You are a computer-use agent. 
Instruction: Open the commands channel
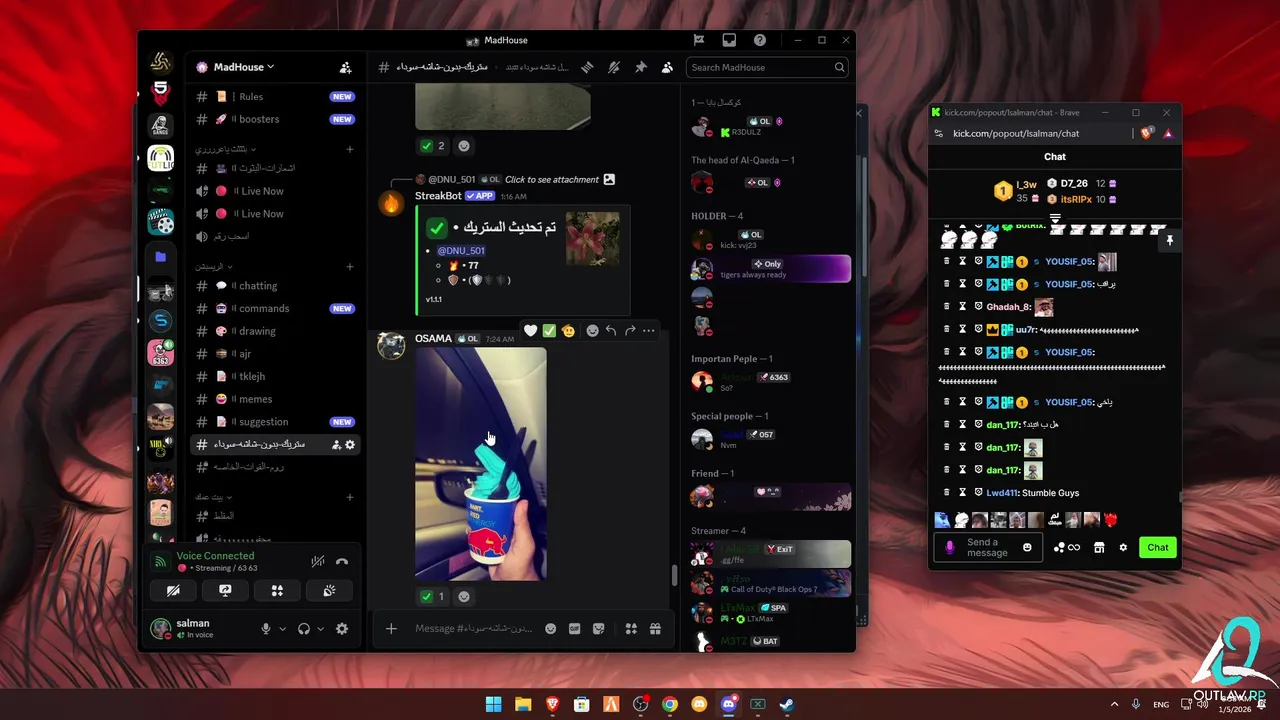(x=275, y=309)
